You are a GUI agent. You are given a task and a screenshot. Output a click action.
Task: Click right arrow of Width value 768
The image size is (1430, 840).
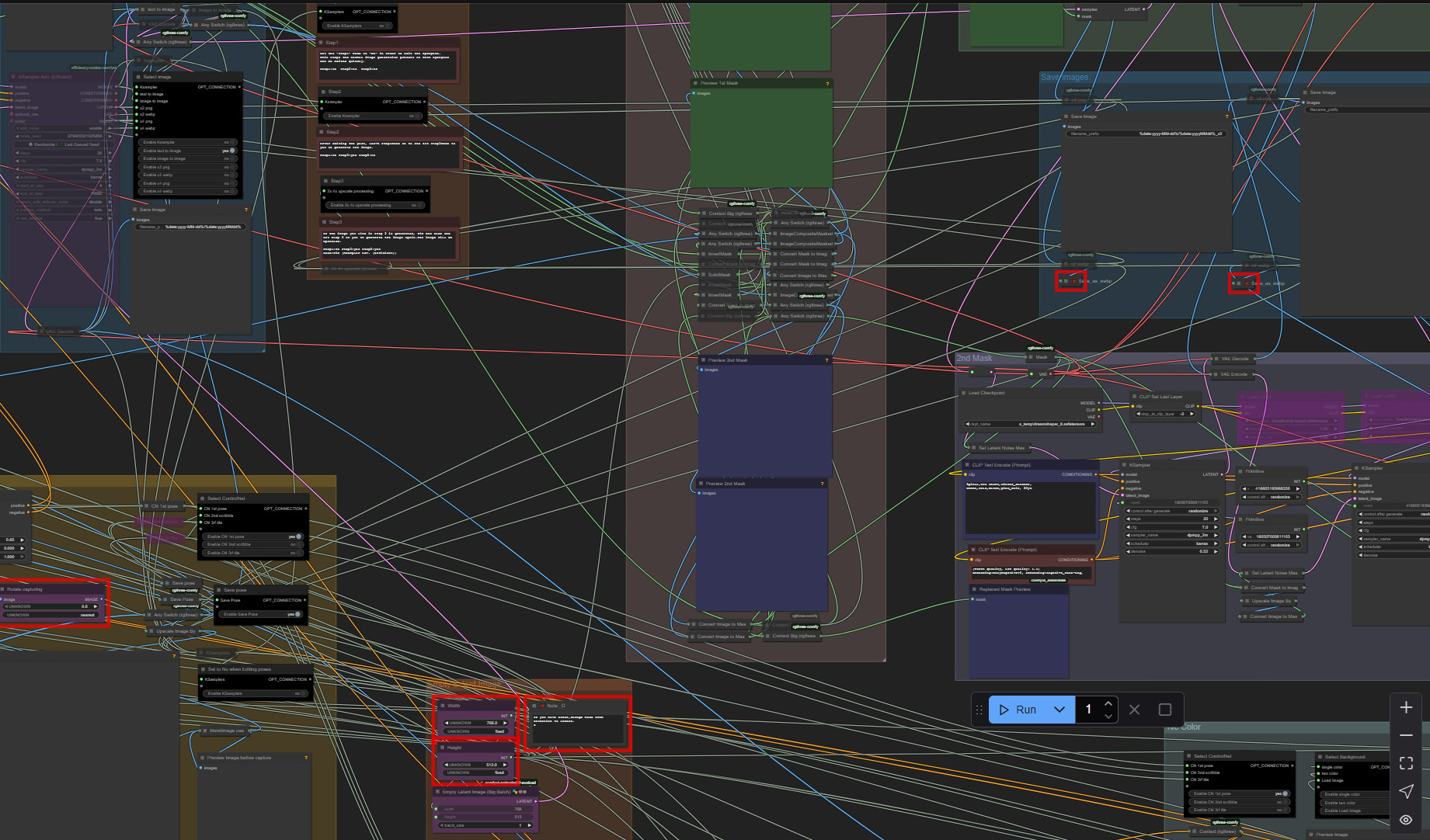point(504,723)
